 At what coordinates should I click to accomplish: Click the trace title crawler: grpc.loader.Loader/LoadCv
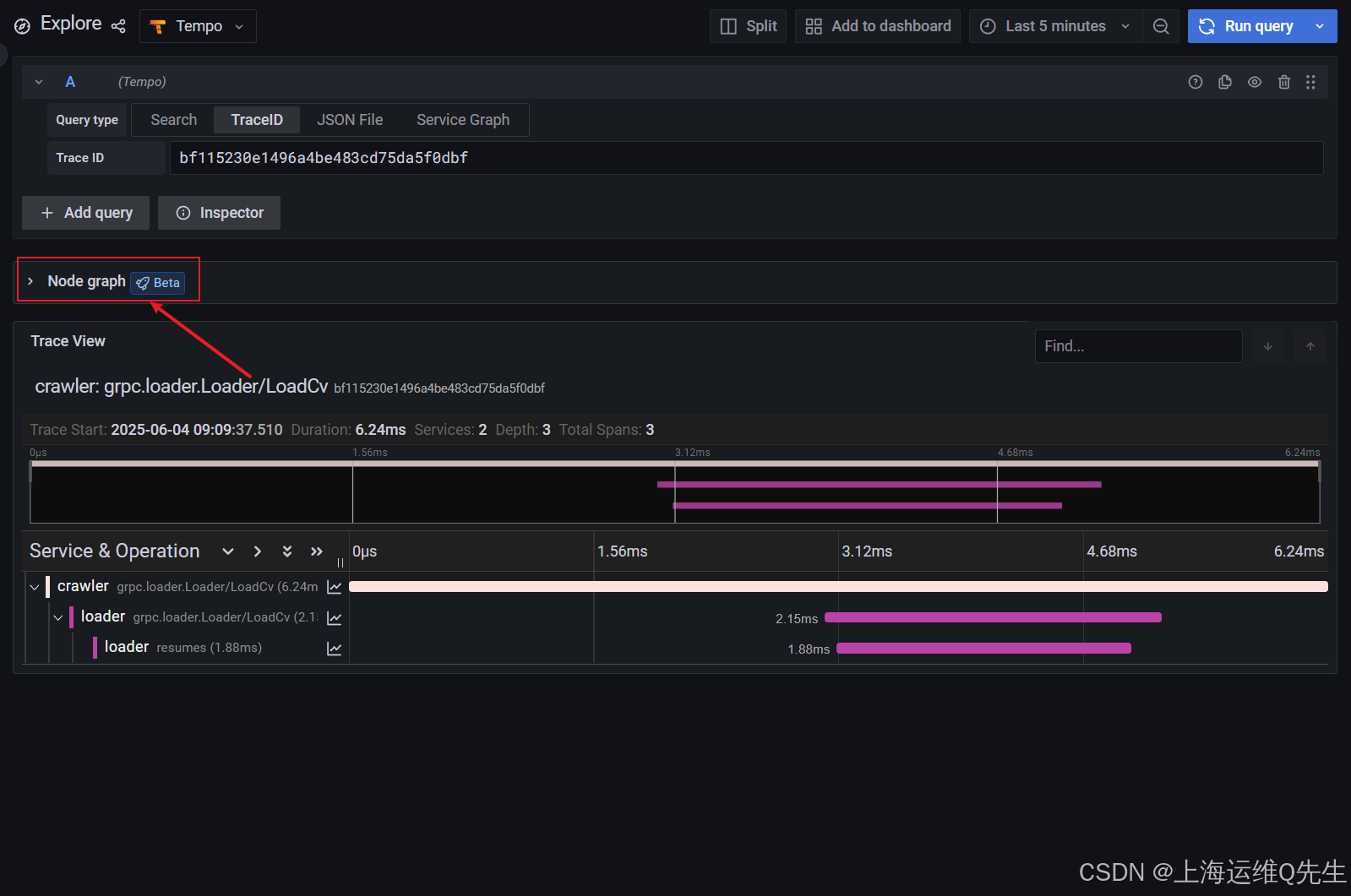click(x=182, y=386)
